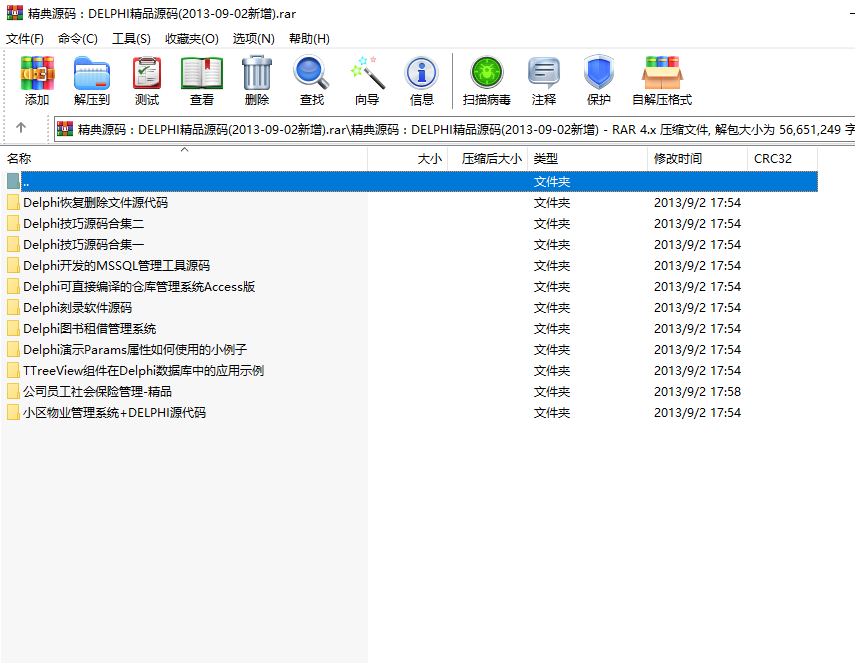Viewport: 855px width, 663px height.
Task: Open the Find (查找) magnifier tool
Action: point(312,80)
